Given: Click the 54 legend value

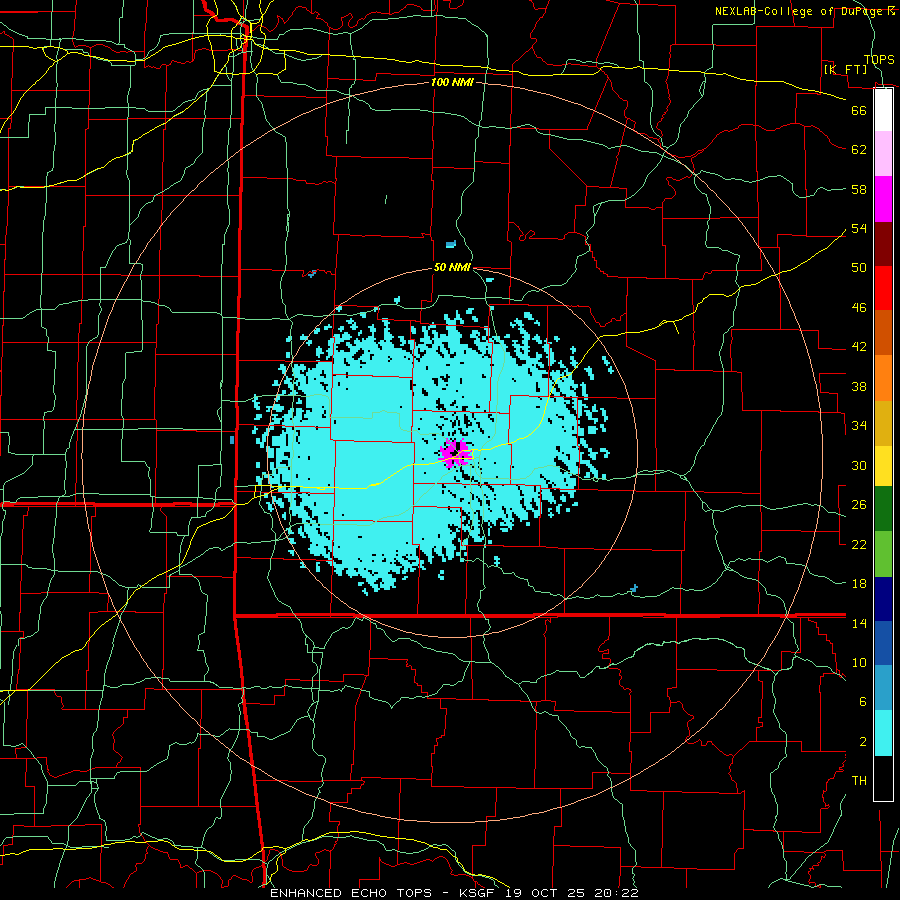Looking at the screenshot, I should click(x=859, y=228).
